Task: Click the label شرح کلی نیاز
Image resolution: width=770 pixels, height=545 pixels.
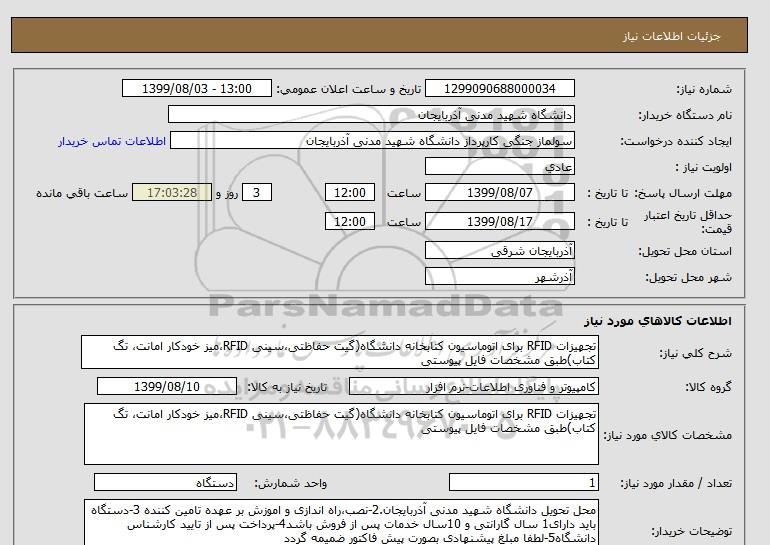Action: pos(695,353)
